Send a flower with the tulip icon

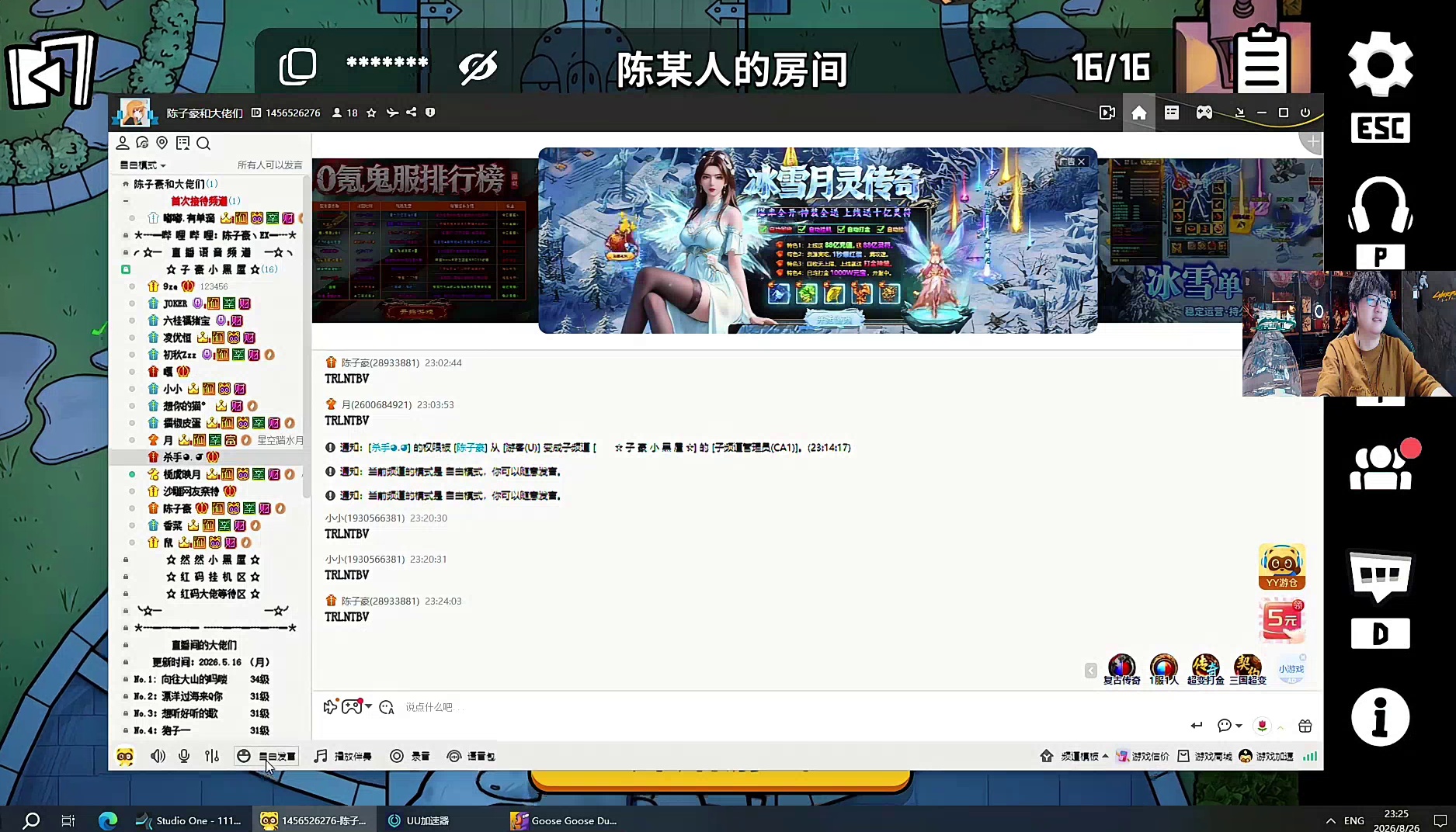(x=1262, y=726)
